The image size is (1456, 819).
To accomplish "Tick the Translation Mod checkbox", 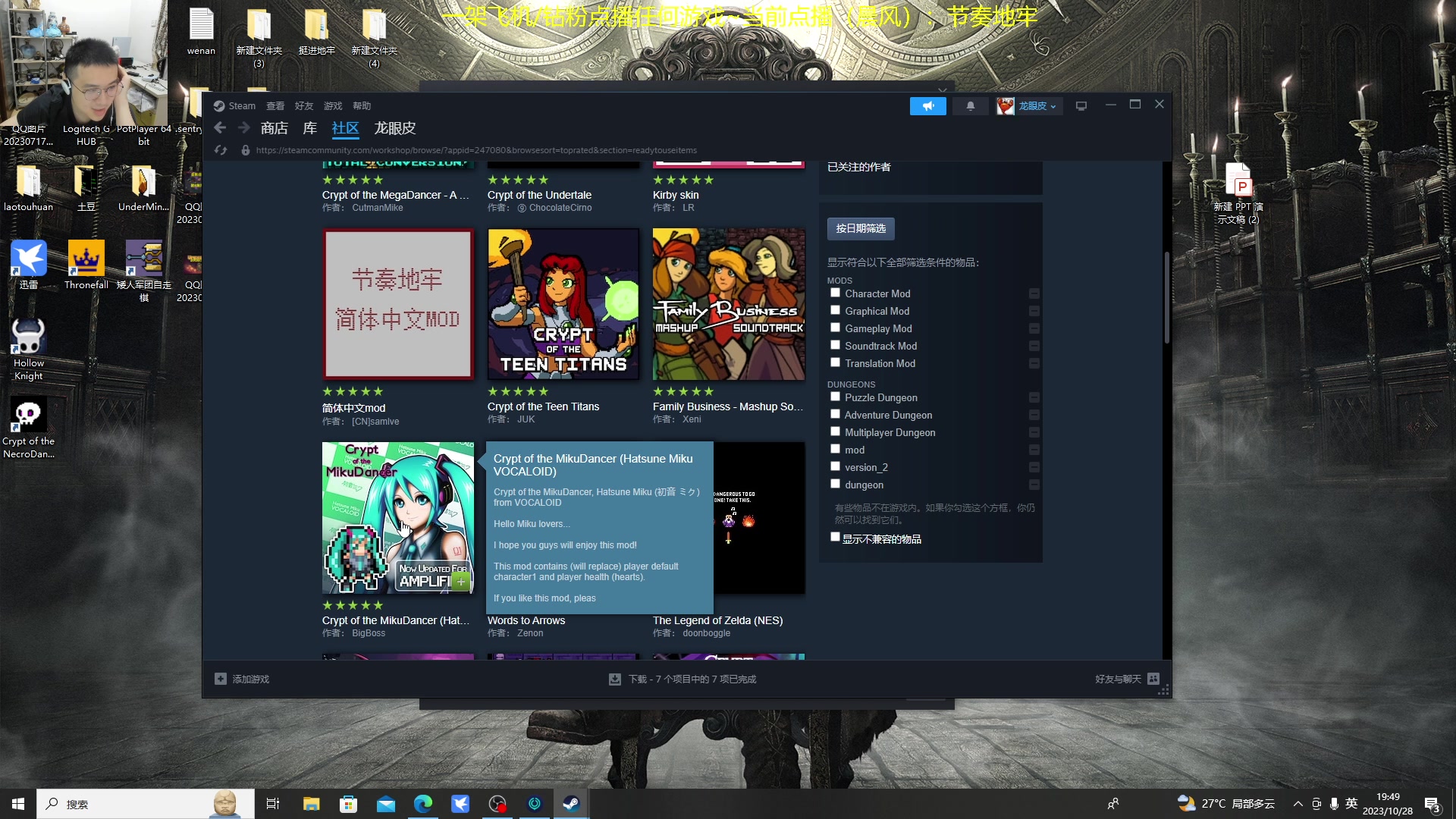I will pos(835,362).
